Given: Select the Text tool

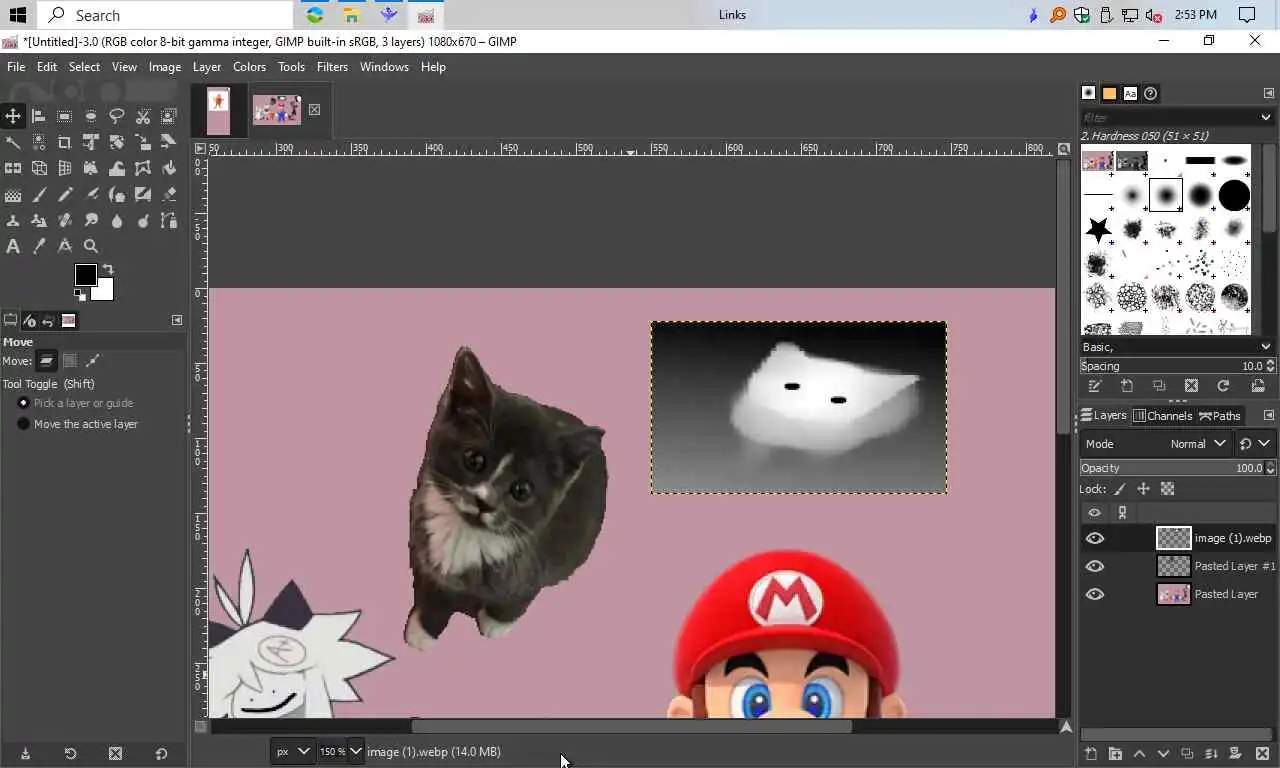Looking at the screenshot, I should point(13,246).
